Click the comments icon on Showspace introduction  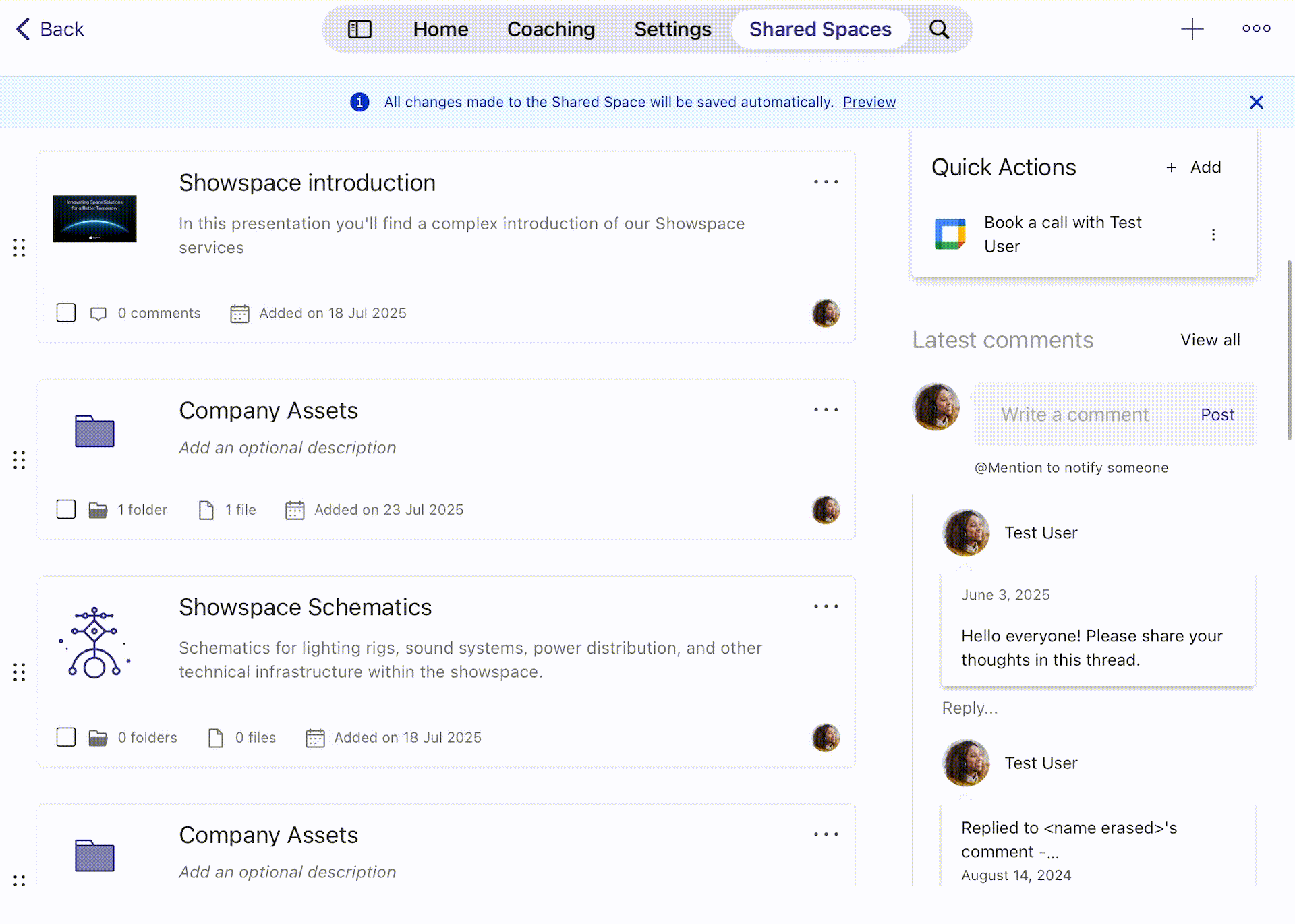pos(98,314)
